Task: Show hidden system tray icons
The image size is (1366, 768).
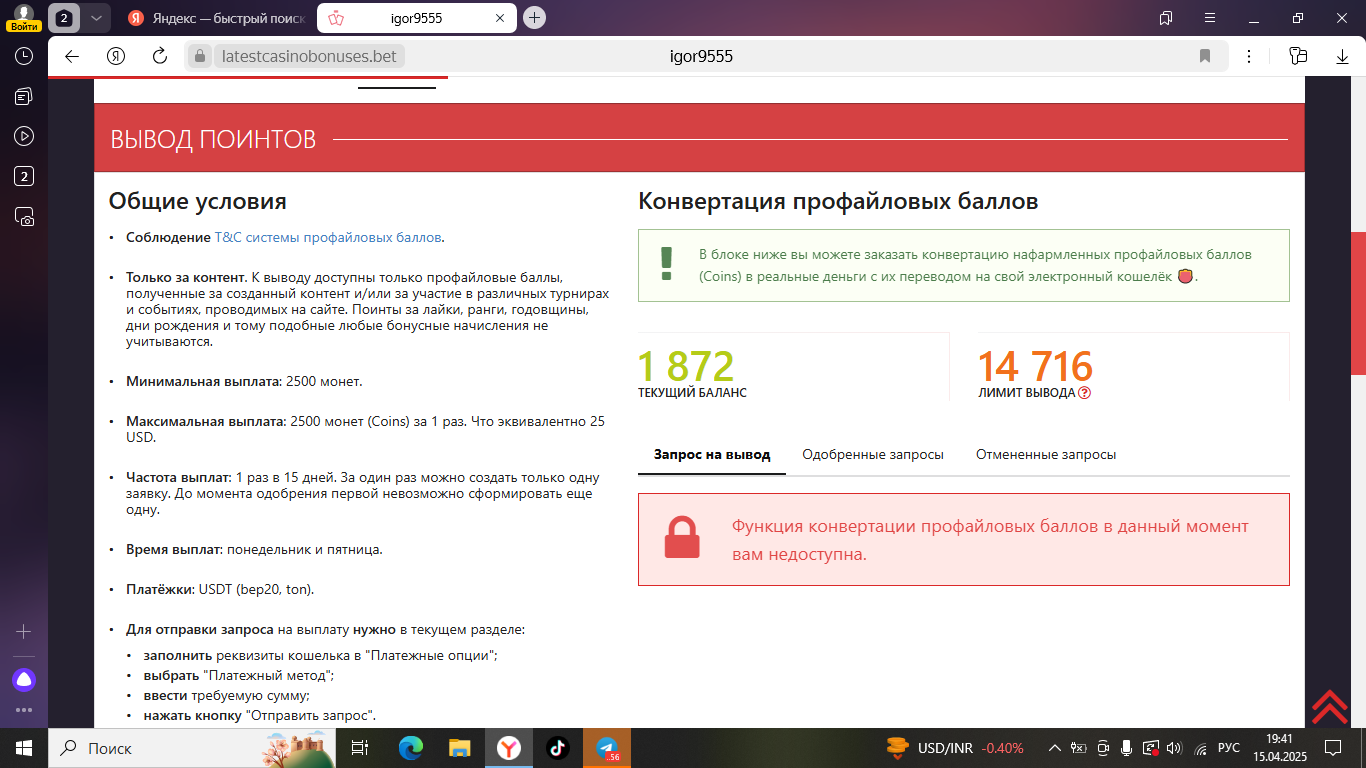Action: pyautogui.click(x=1054, y=748)
